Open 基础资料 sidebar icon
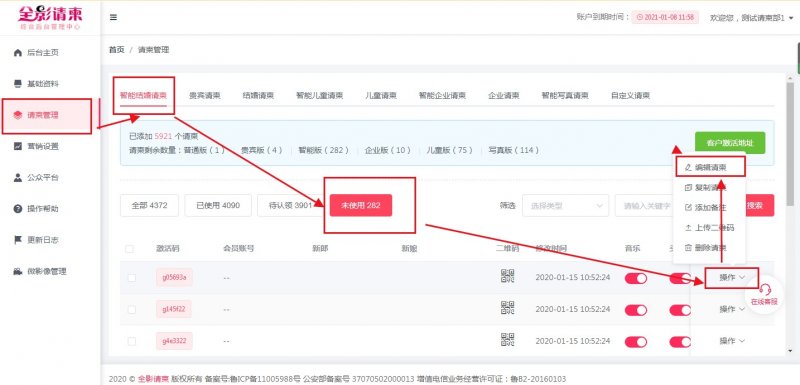The width and height of the screenshot is (800, 385). click(x=18, y=84)
